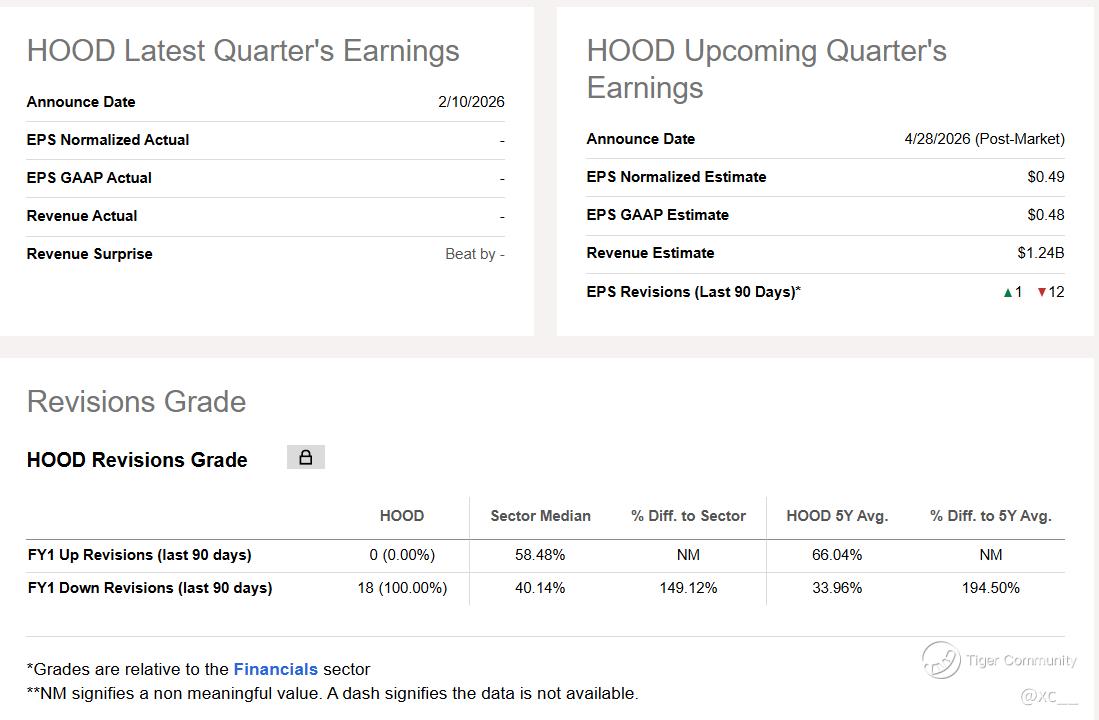This screenshot has width=1099, height=720.
Task: Click the Sector Median column header
Action: (540, 516)
